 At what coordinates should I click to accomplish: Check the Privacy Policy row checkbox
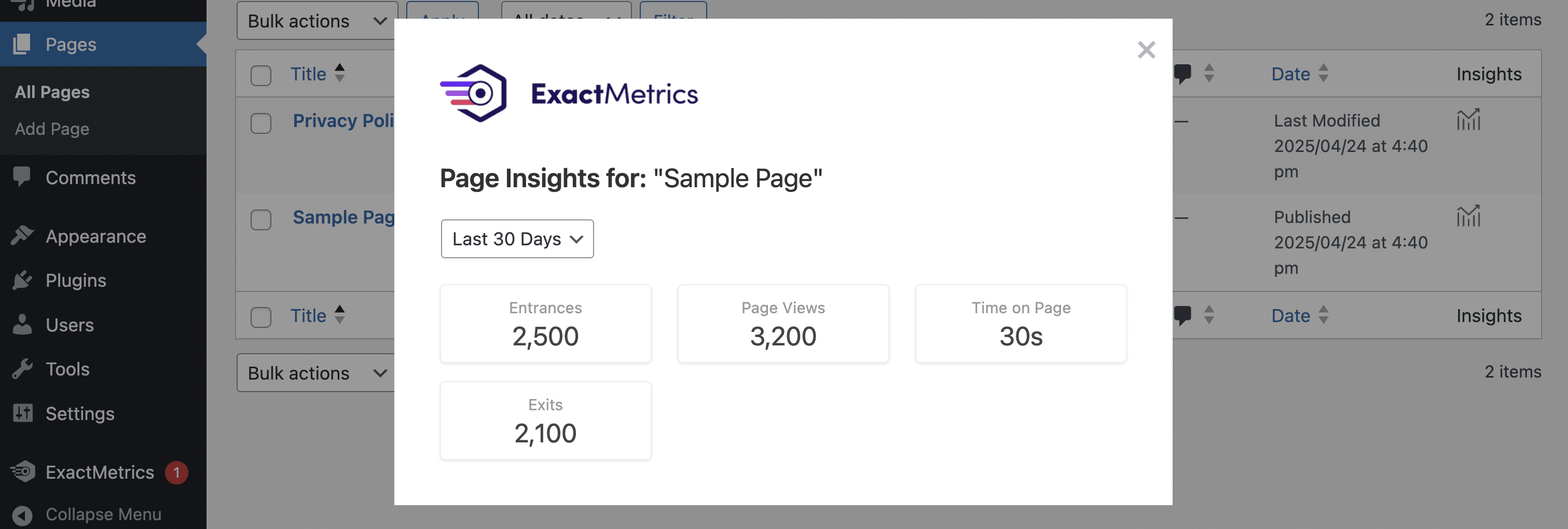261,123
